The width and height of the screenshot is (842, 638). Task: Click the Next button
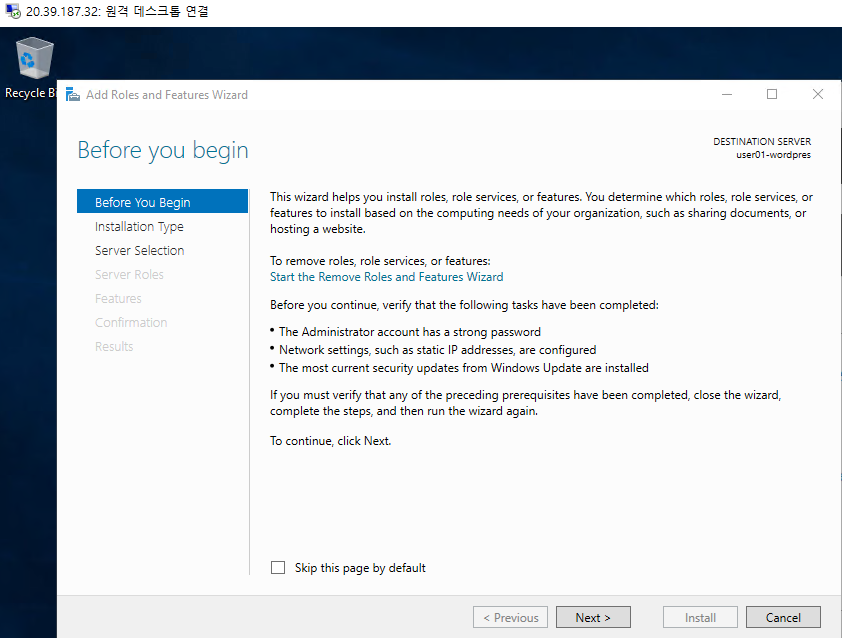pos(593,618)
